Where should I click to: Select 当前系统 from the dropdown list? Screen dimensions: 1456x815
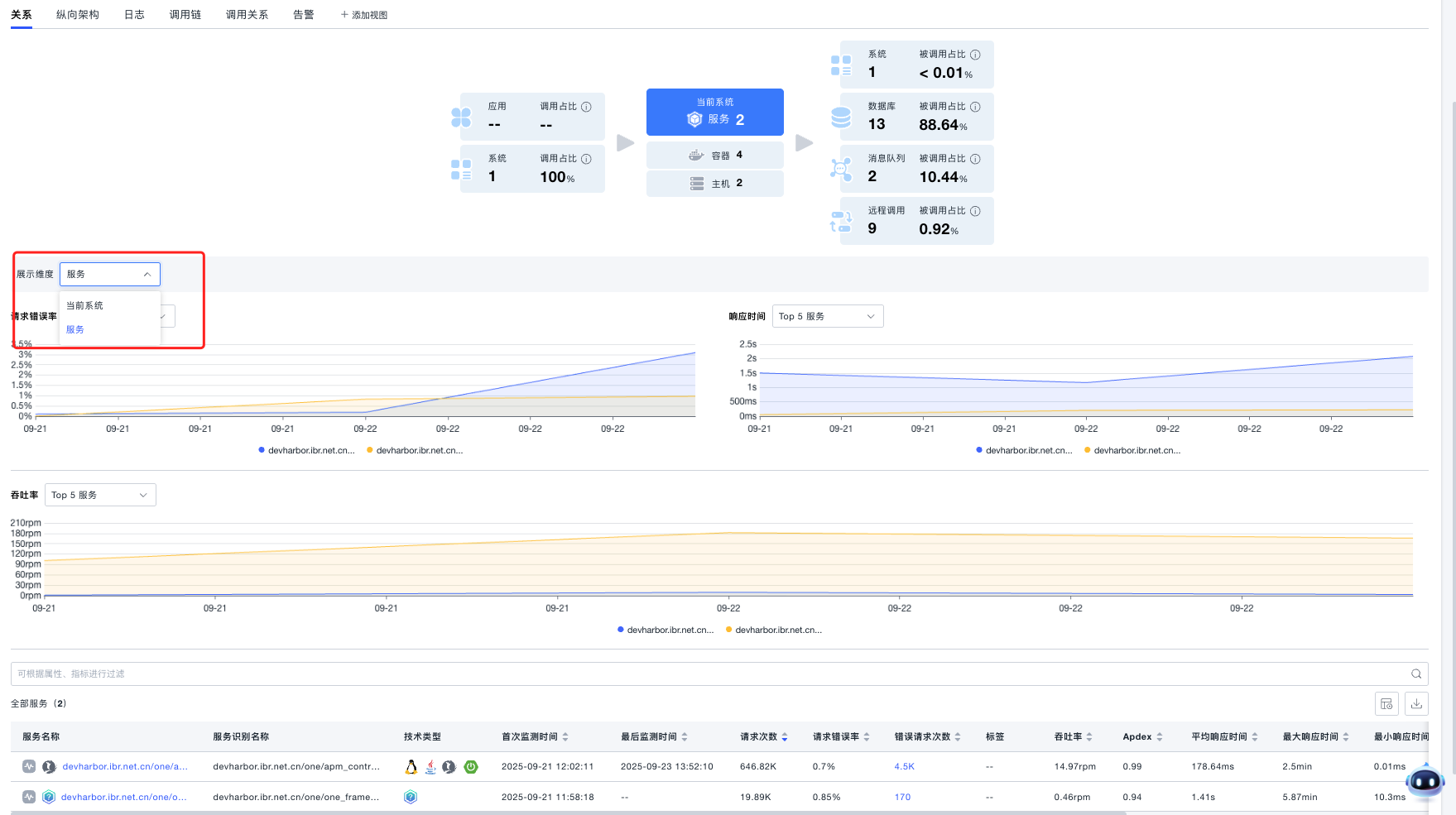click(x=85, y=306)
